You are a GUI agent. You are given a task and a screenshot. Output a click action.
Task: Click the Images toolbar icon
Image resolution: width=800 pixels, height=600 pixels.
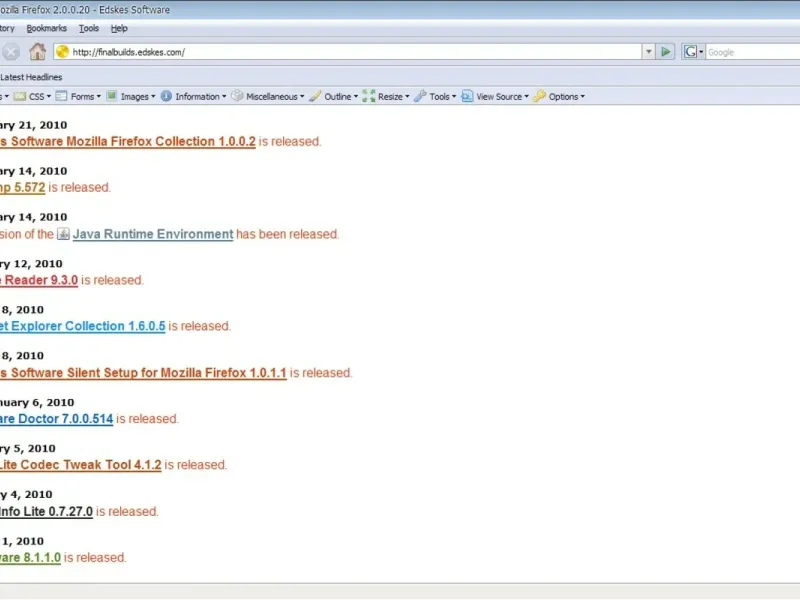112,96
